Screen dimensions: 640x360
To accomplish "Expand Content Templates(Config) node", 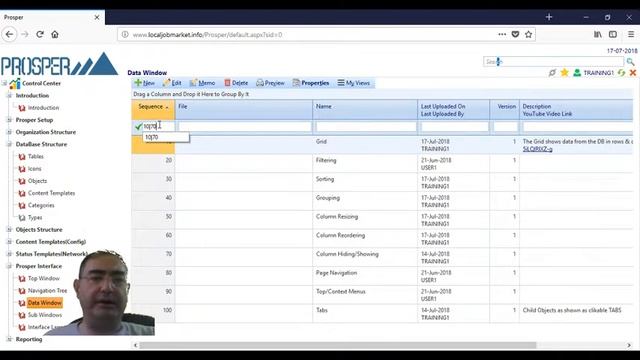I will (x=9, y=242).
